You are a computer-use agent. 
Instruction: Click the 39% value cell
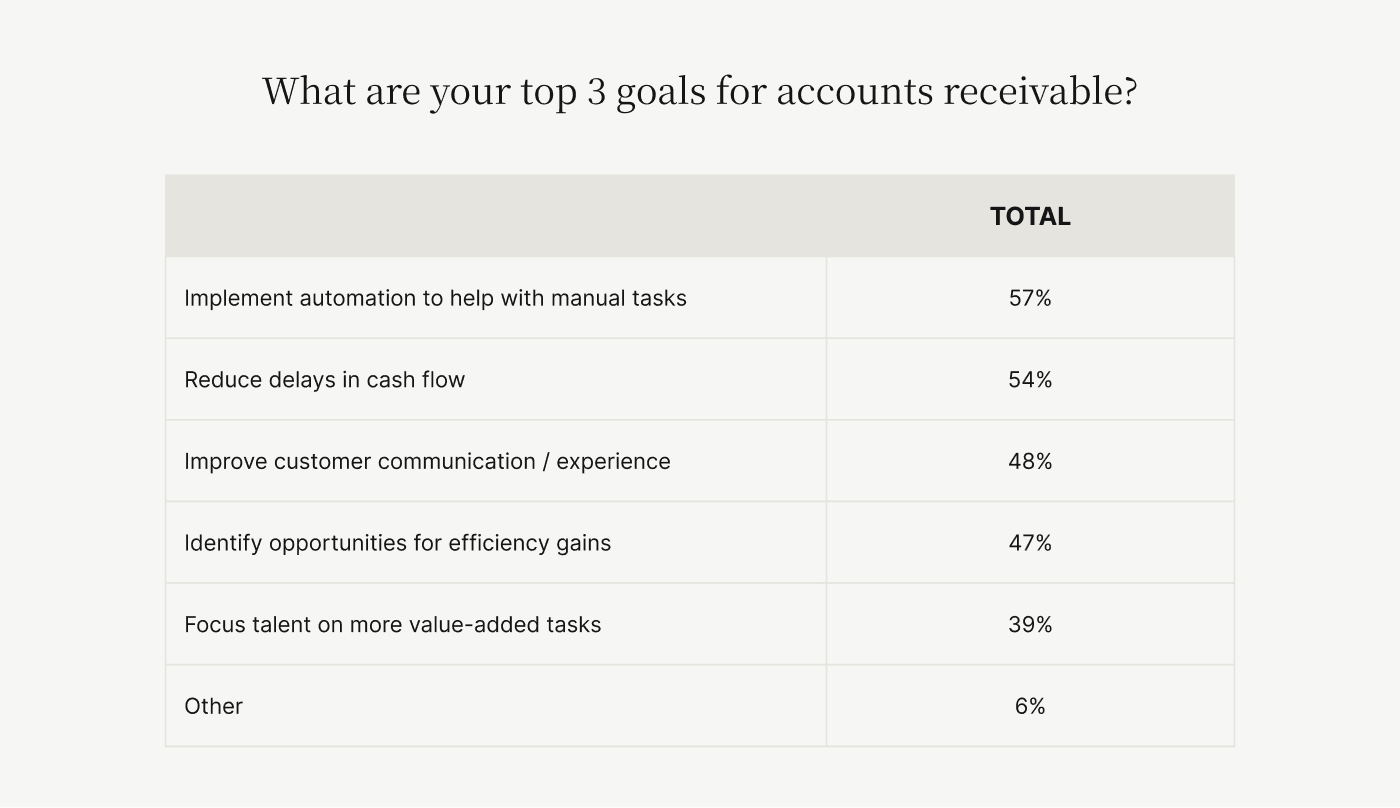tap(1030, 625)
